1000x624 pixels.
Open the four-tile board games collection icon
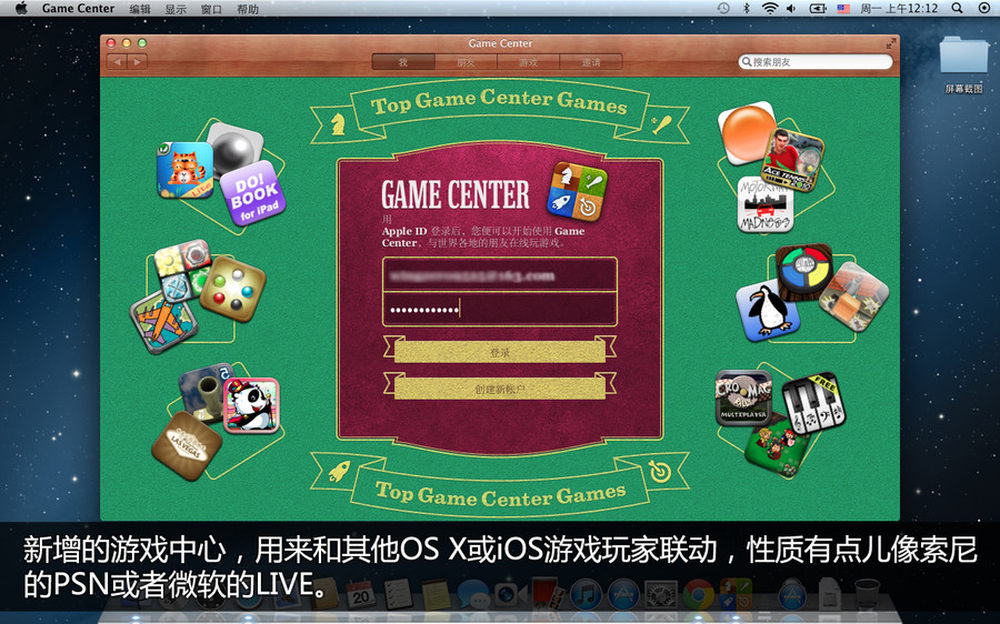pyautogui.click(x=182, y=271)
